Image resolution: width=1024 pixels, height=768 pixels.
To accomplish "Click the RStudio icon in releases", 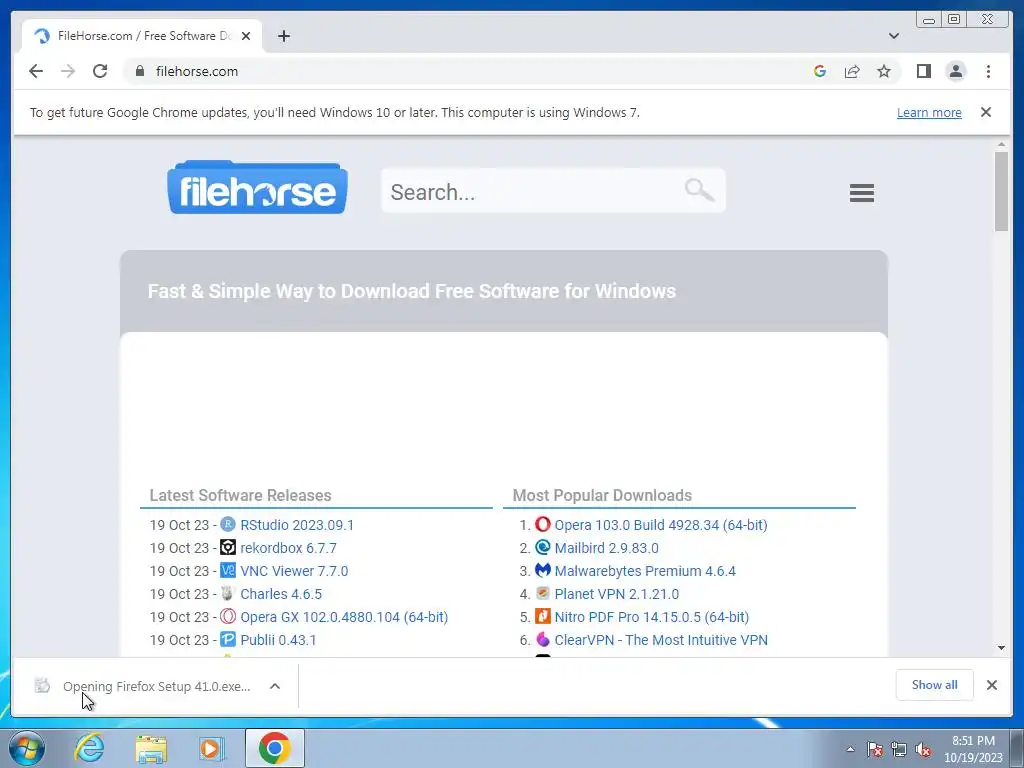I will (227, 524).
